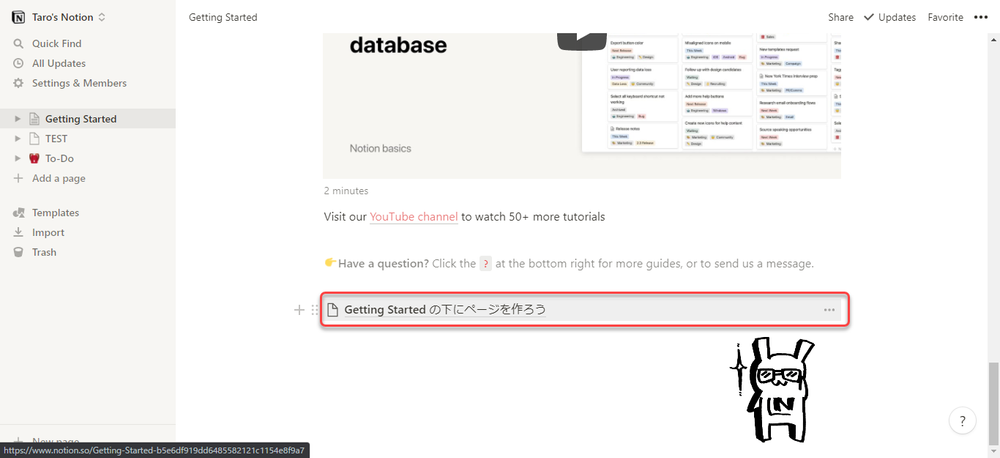
Task: Click the plus icon beside Add a page
Action: click(x=18, y=178)
